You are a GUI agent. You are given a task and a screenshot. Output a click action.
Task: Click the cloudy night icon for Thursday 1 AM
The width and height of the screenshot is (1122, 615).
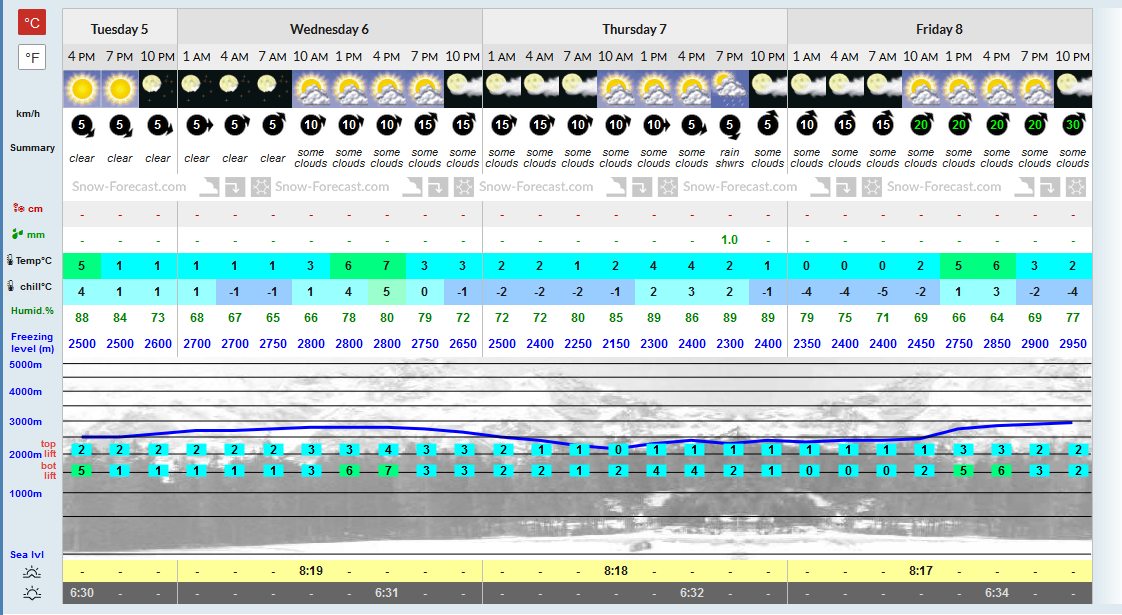(502, 89)
